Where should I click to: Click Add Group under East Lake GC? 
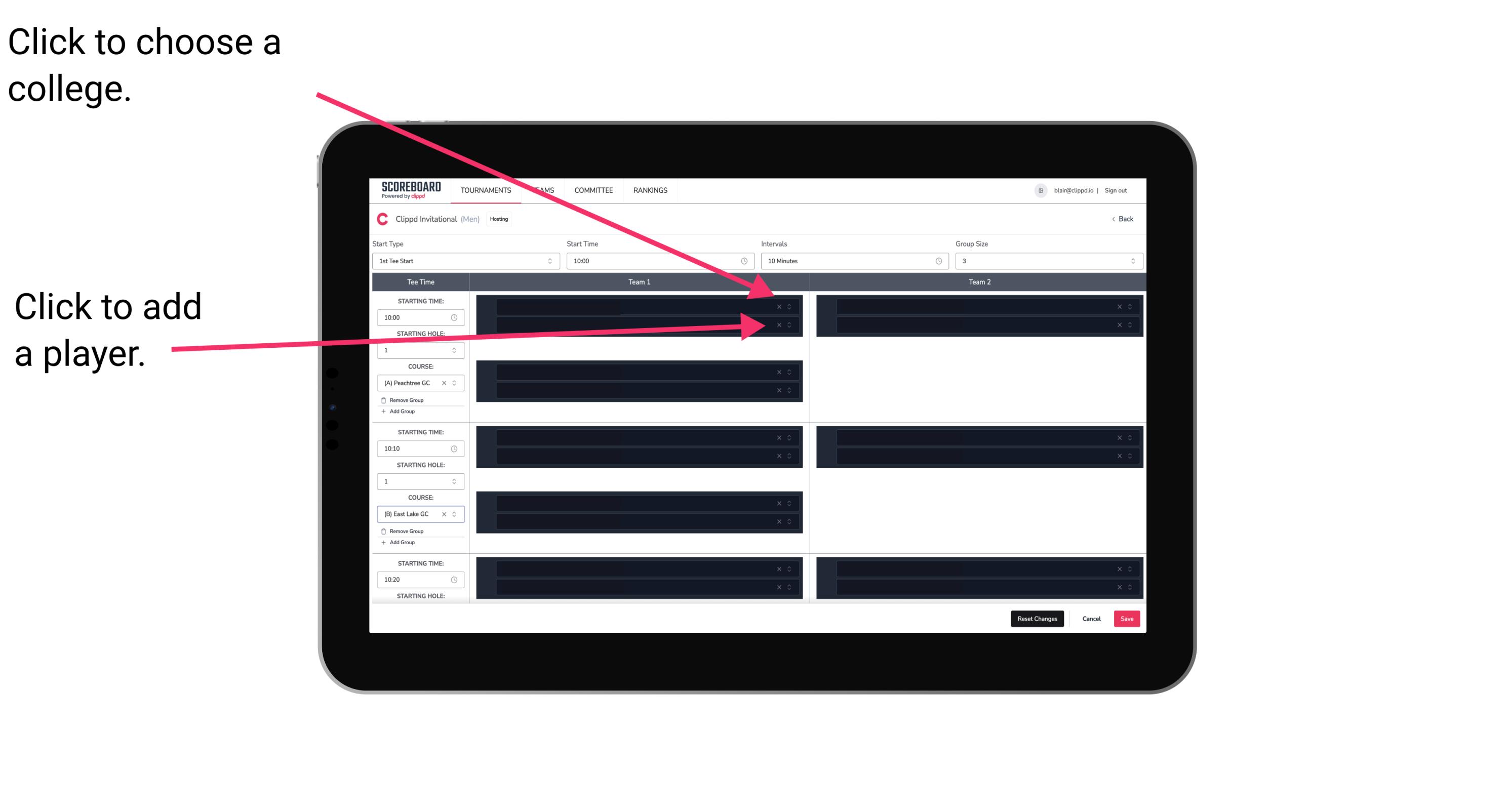click(401, 543)
